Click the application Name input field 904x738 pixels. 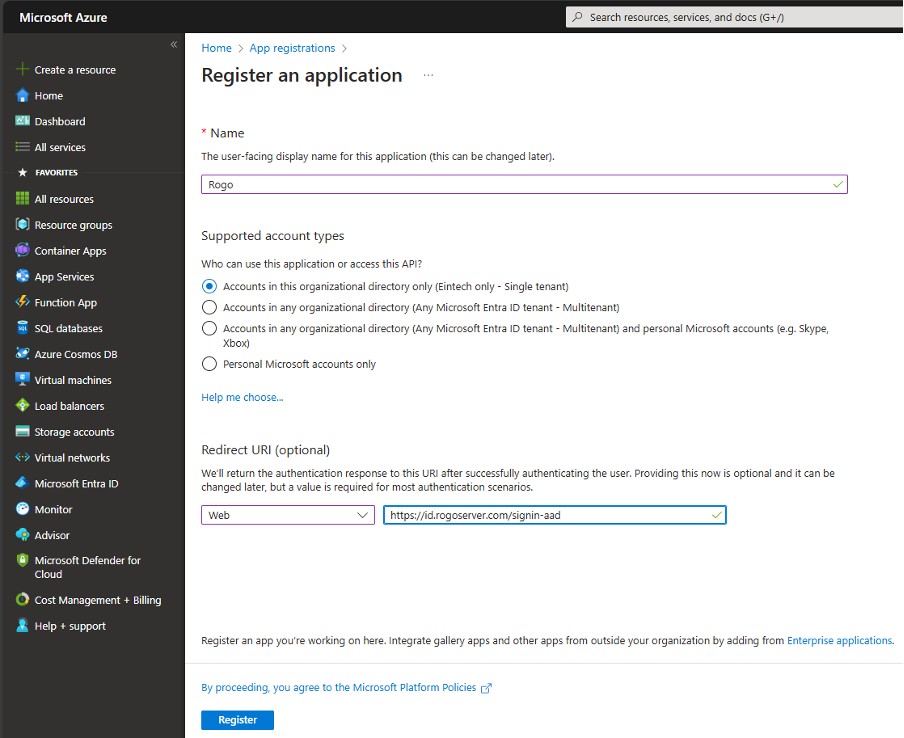coord(524,184)
